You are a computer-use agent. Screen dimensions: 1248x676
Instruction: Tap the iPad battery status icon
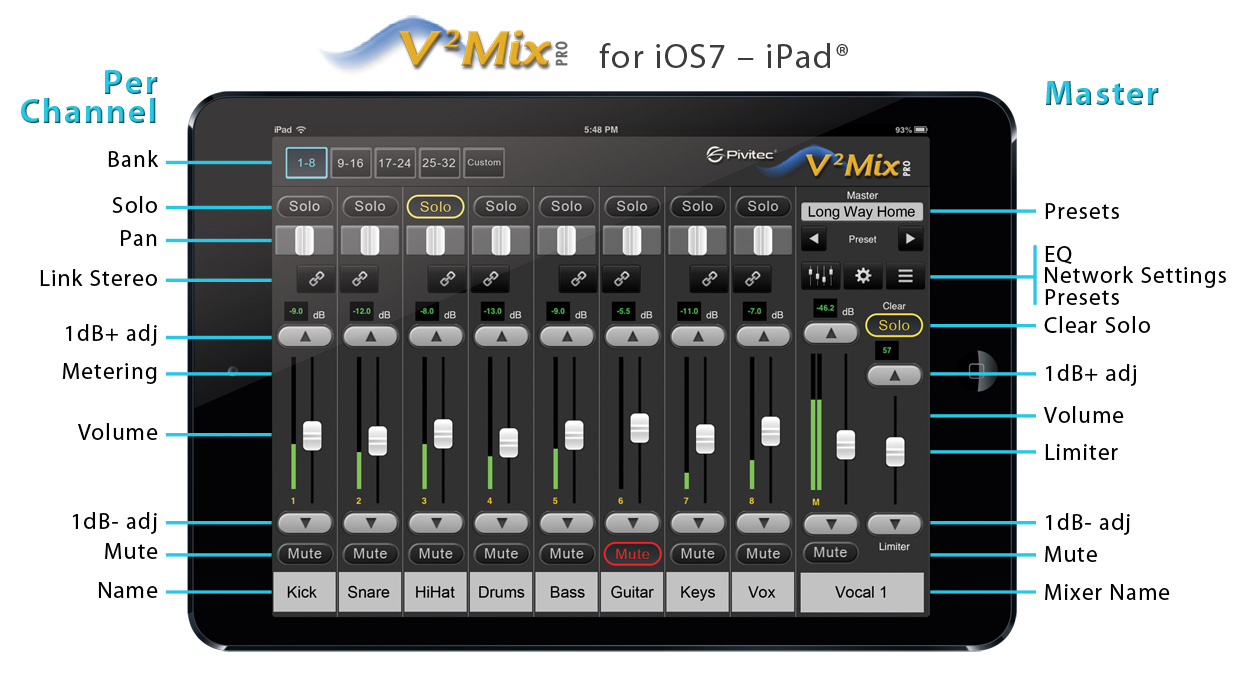[920, 130]
